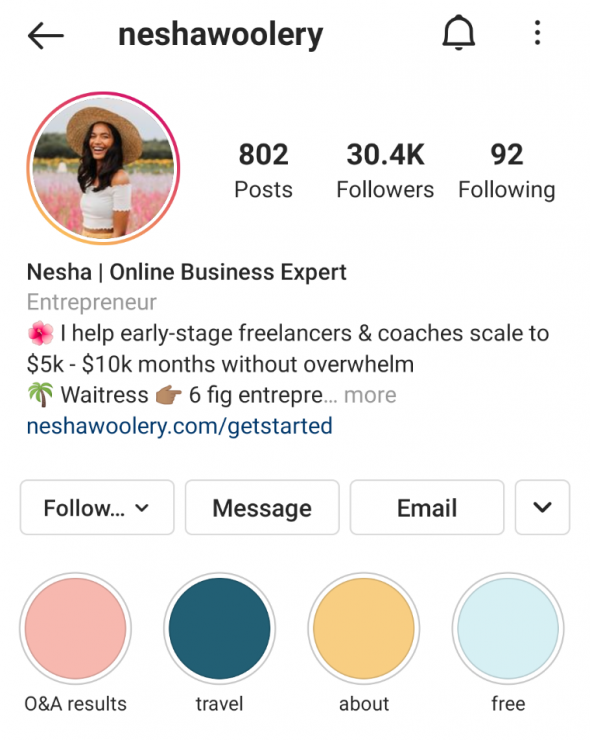Tap the Message button

click(262, 507)
